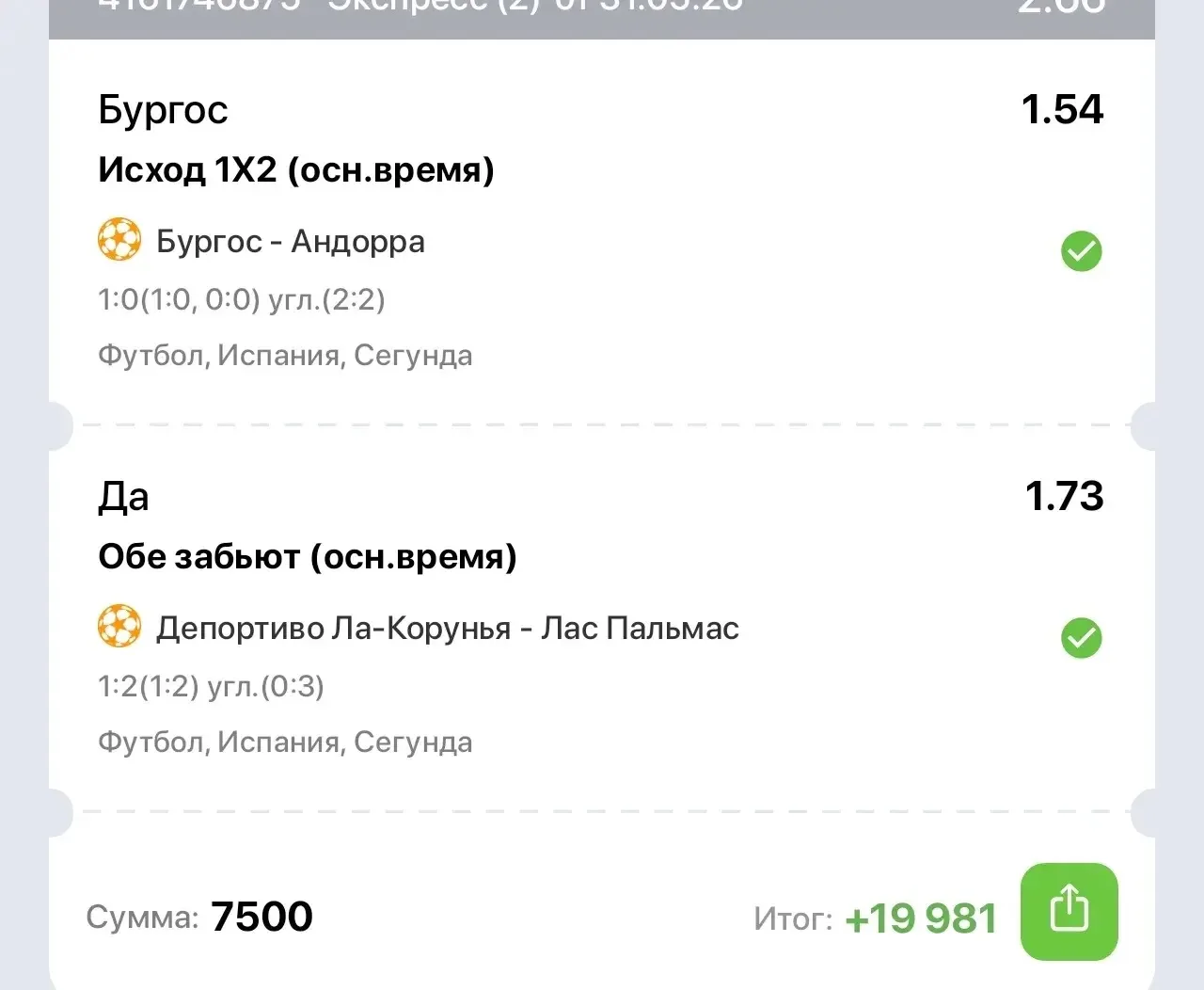Screen dimensions: 1204x990
Task: Tap the football icon beside Депортиво Ла-Корунья
Action: 119,627
